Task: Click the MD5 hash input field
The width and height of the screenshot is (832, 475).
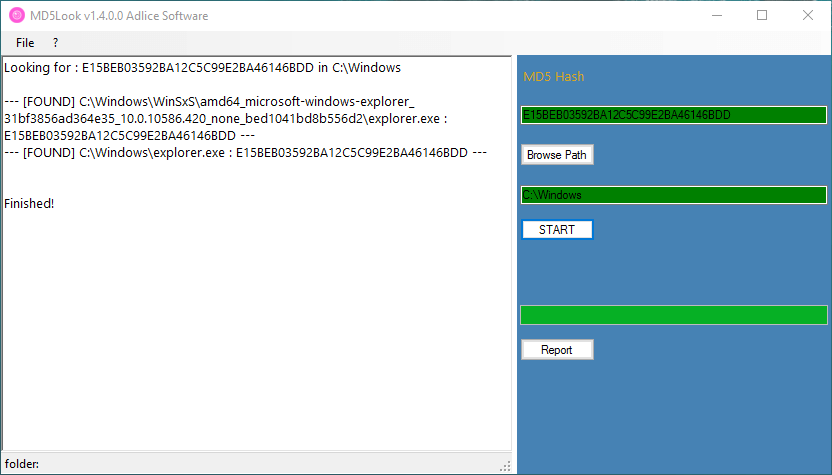Action: coord(673,115)
